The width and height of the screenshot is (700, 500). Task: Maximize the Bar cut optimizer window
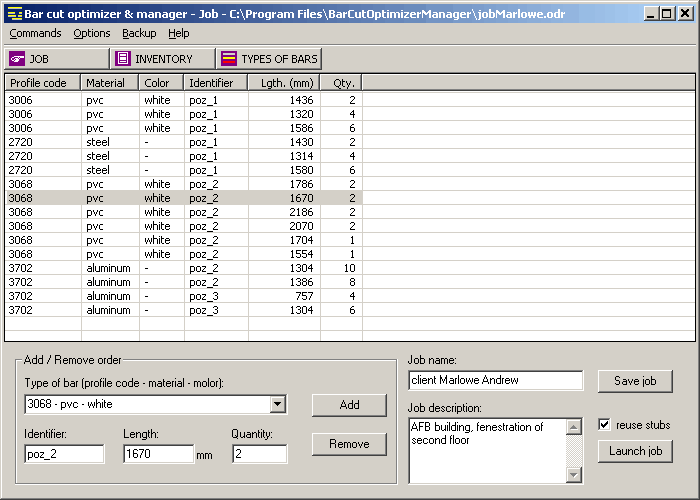point(667,14)
